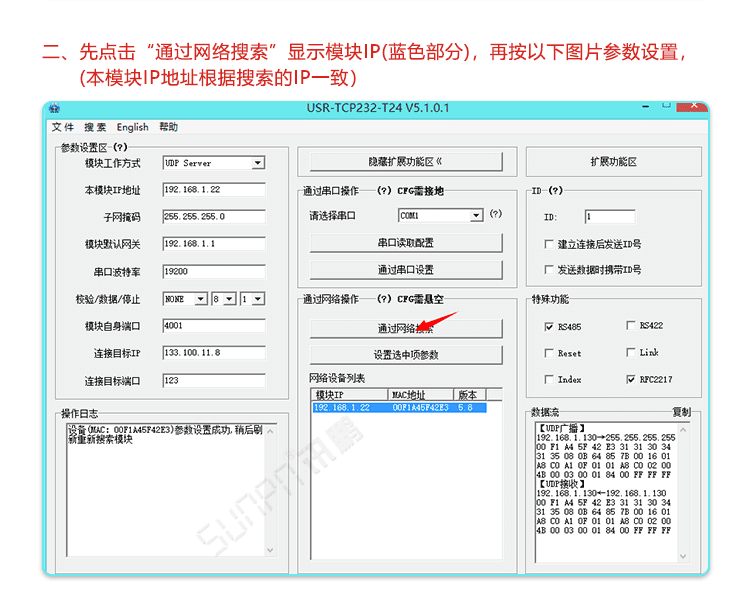This screenshot has height=594, width=750.
Task: Click the (?) beside 参数设置区
Action: (x=120, y=147)
